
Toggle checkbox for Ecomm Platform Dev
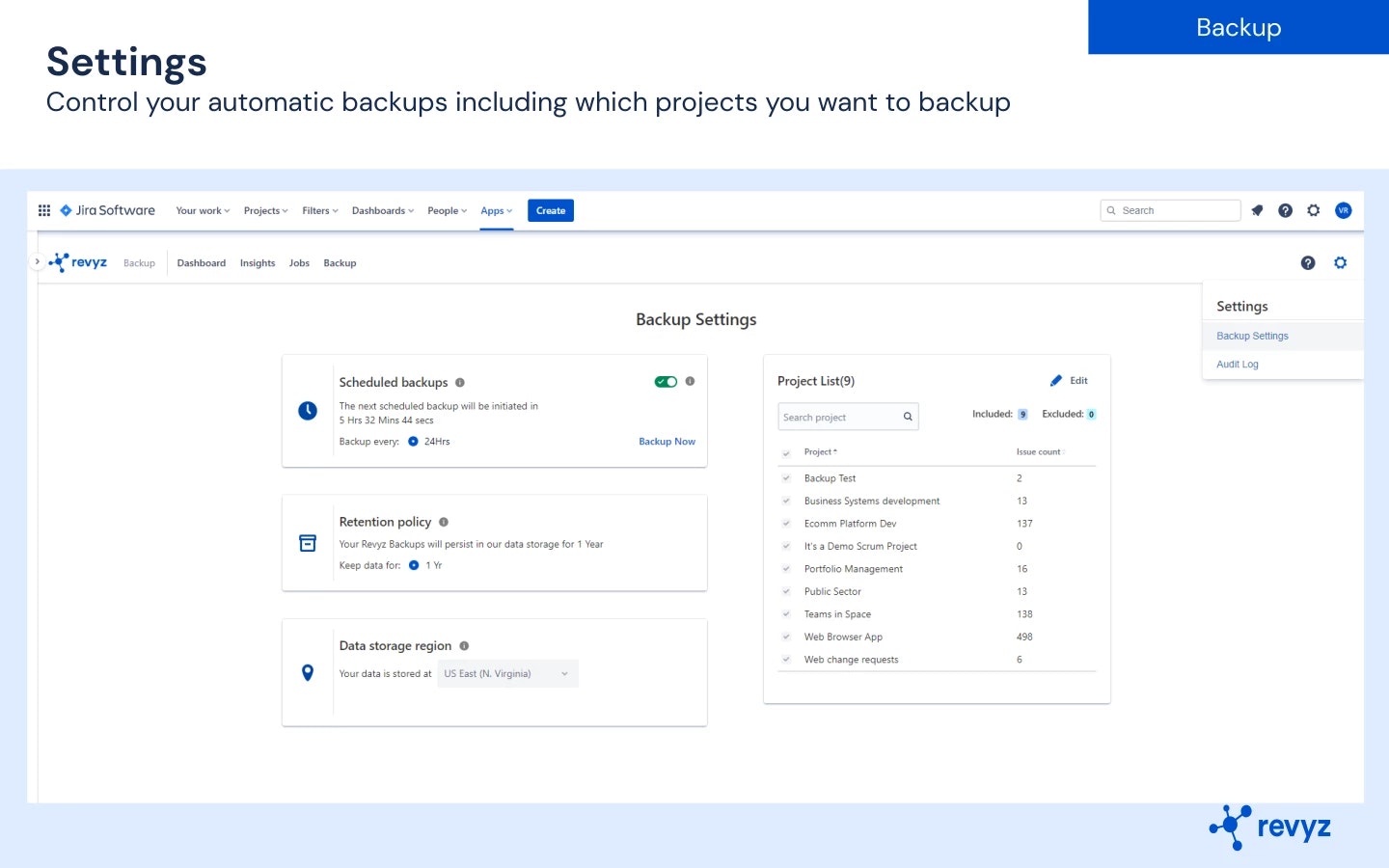pos(786,524)
